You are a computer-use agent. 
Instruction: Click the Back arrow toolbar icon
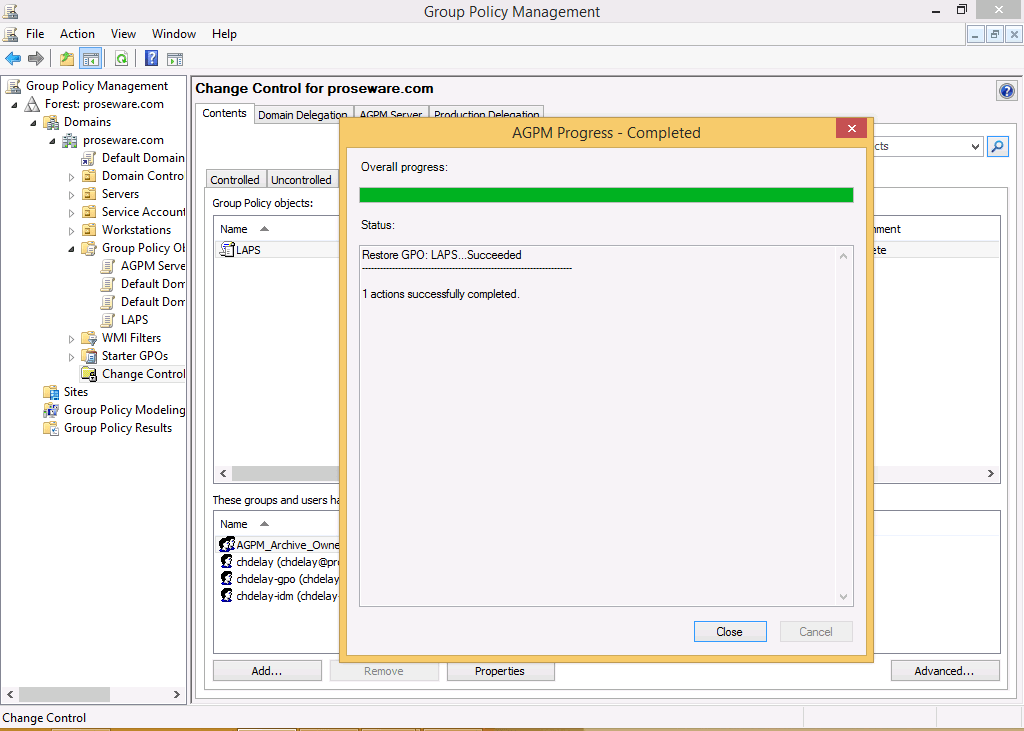point(13,59)
